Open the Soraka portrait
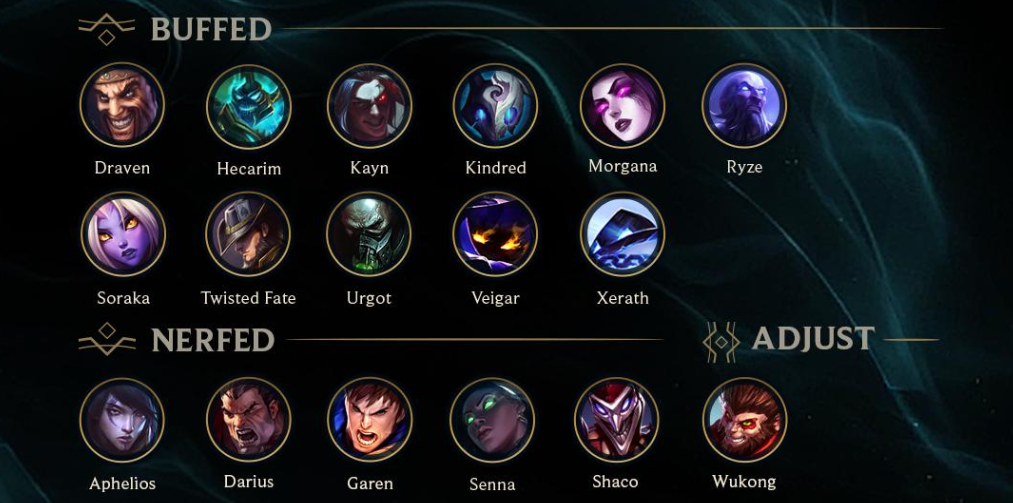Image resolution: width=1013 pixels, height=503 pixels. click(x=123, y=234)
